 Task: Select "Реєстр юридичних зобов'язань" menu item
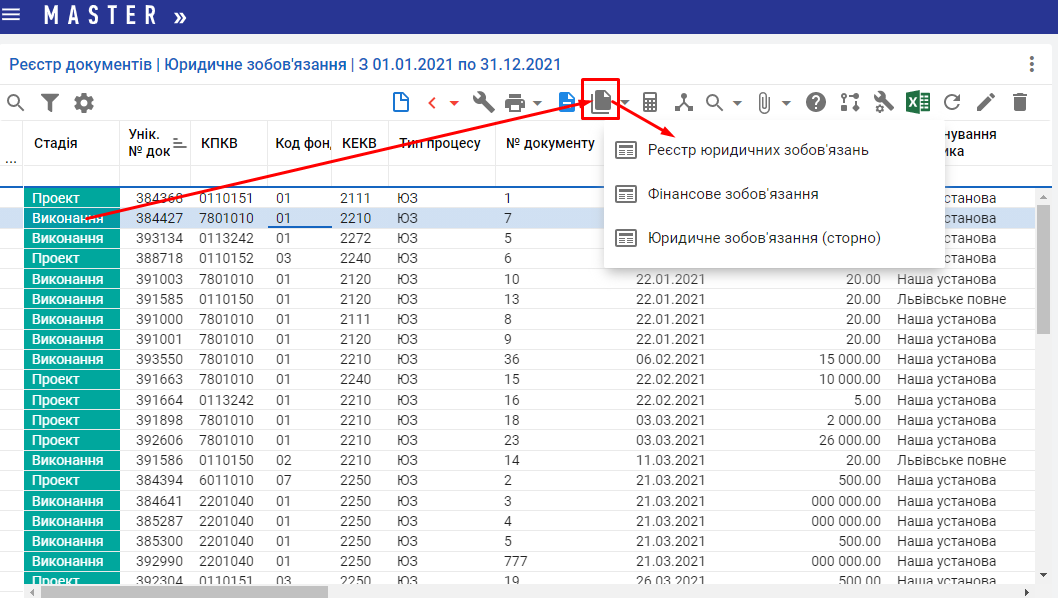[757, 150]
